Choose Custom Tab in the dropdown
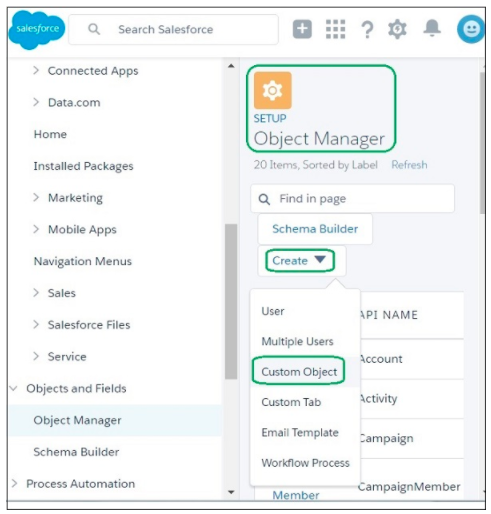 pos(291,402)
